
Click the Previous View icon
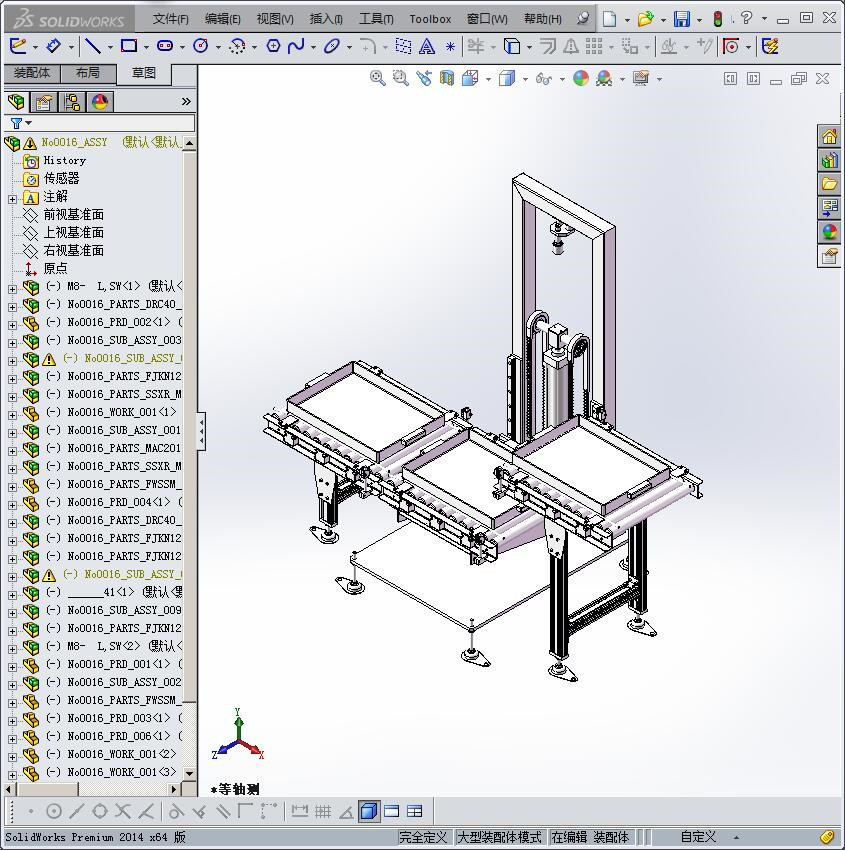coord(424,79)
